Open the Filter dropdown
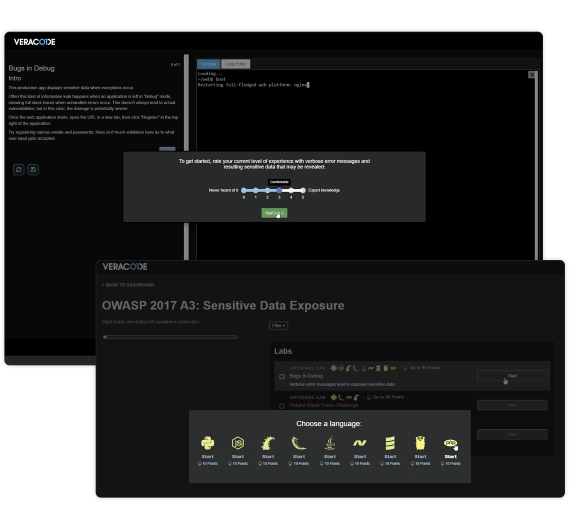The height and width of the screenshot is (528, 570). (x=278, y=325)
